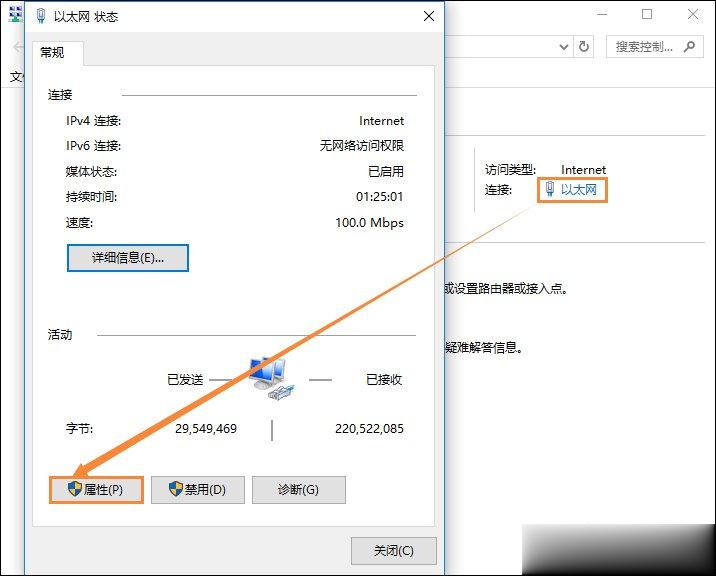Click the network activity computers icon

coord(271,379)
